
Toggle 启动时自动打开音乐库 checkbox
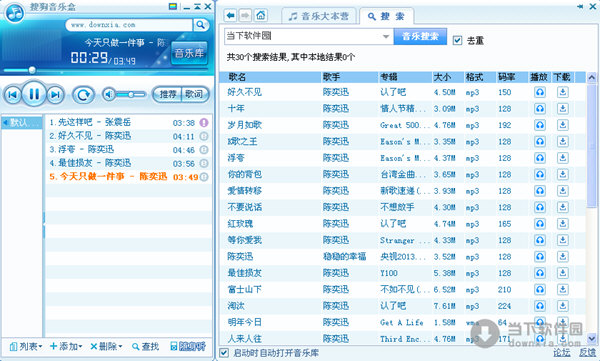[x=224, y=353]
